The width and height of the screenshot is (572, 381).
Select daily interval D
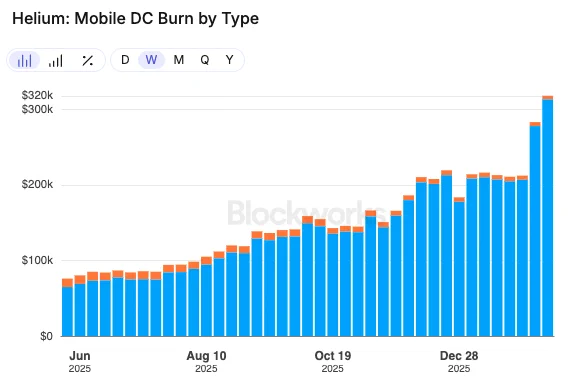click(125, 60)
